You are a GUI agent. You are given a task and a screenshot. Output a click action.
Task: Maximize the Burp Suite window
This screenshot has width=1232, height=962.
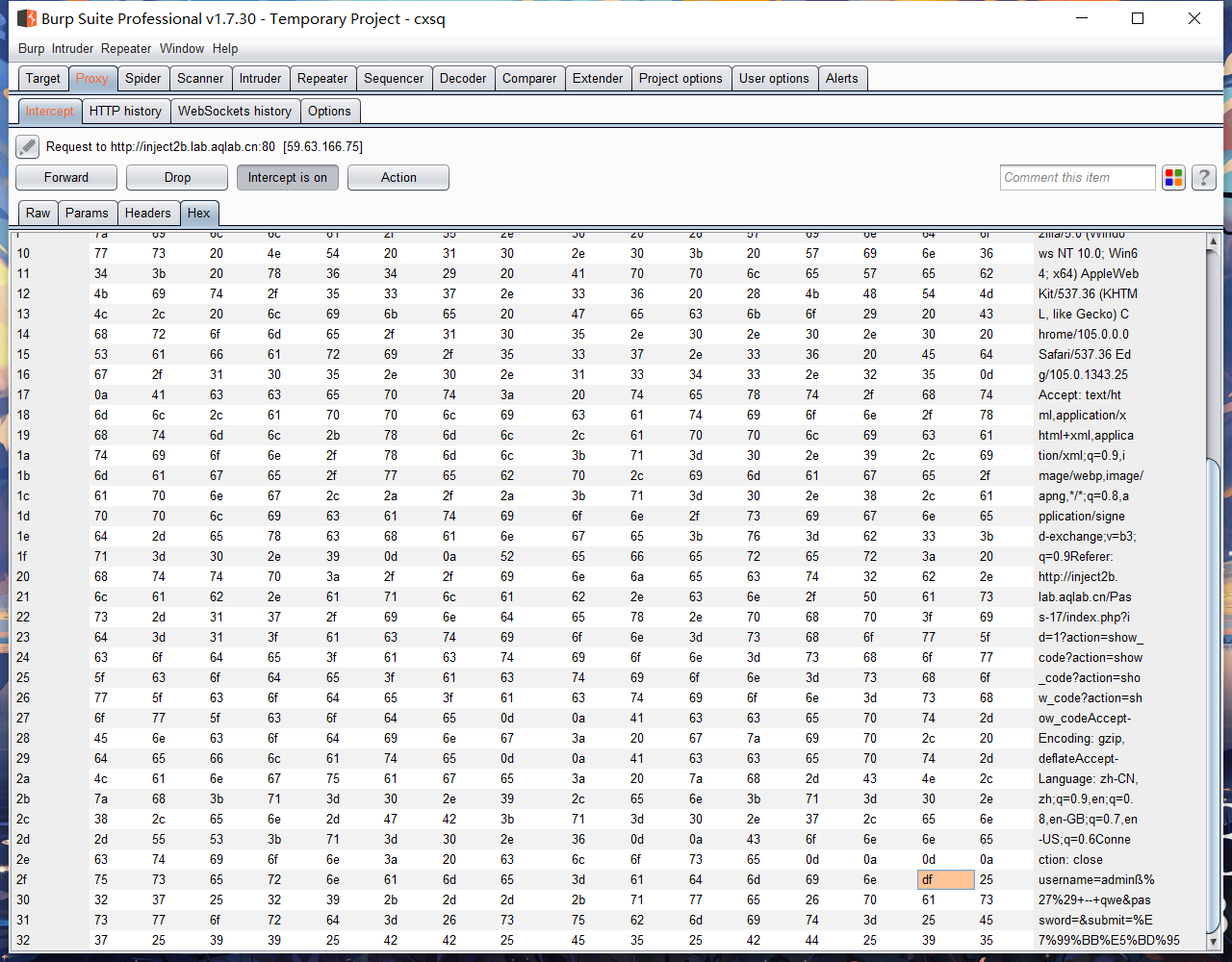pos(1137,18)
